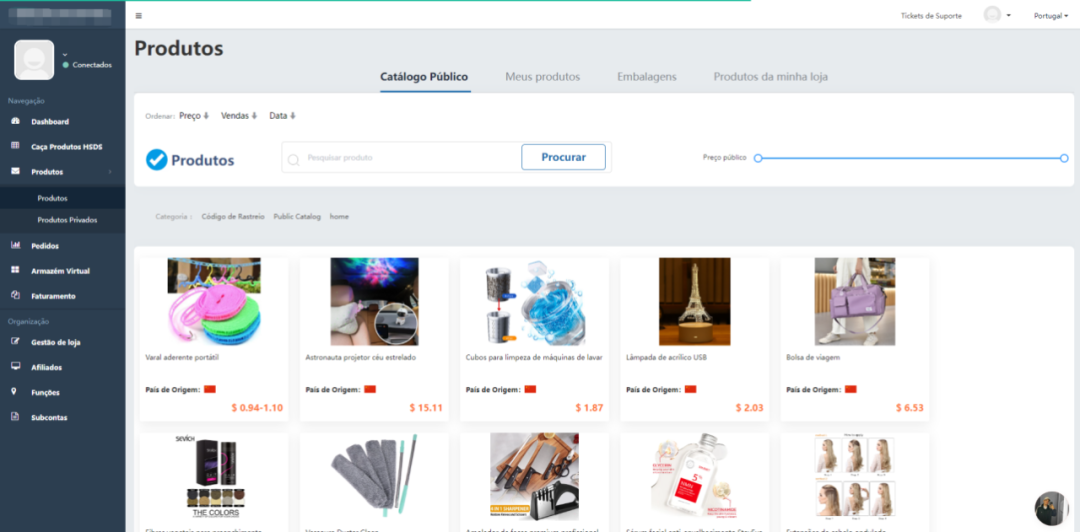Sort products by Vendas
The image size is (1080, 532).
238,116
